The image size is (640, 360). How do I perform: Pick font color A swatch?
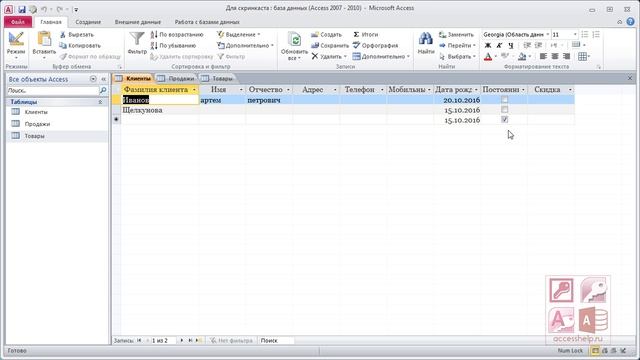pyautogui.click(x=488, y=57)
